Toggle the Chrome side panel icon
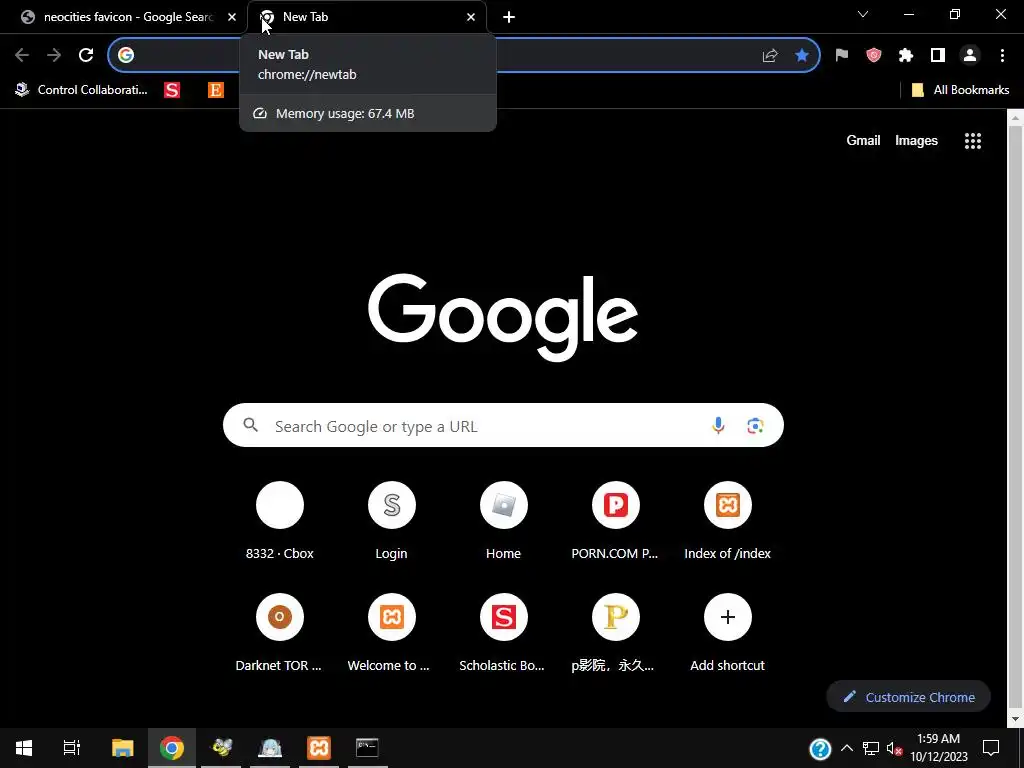 point(938,56)
